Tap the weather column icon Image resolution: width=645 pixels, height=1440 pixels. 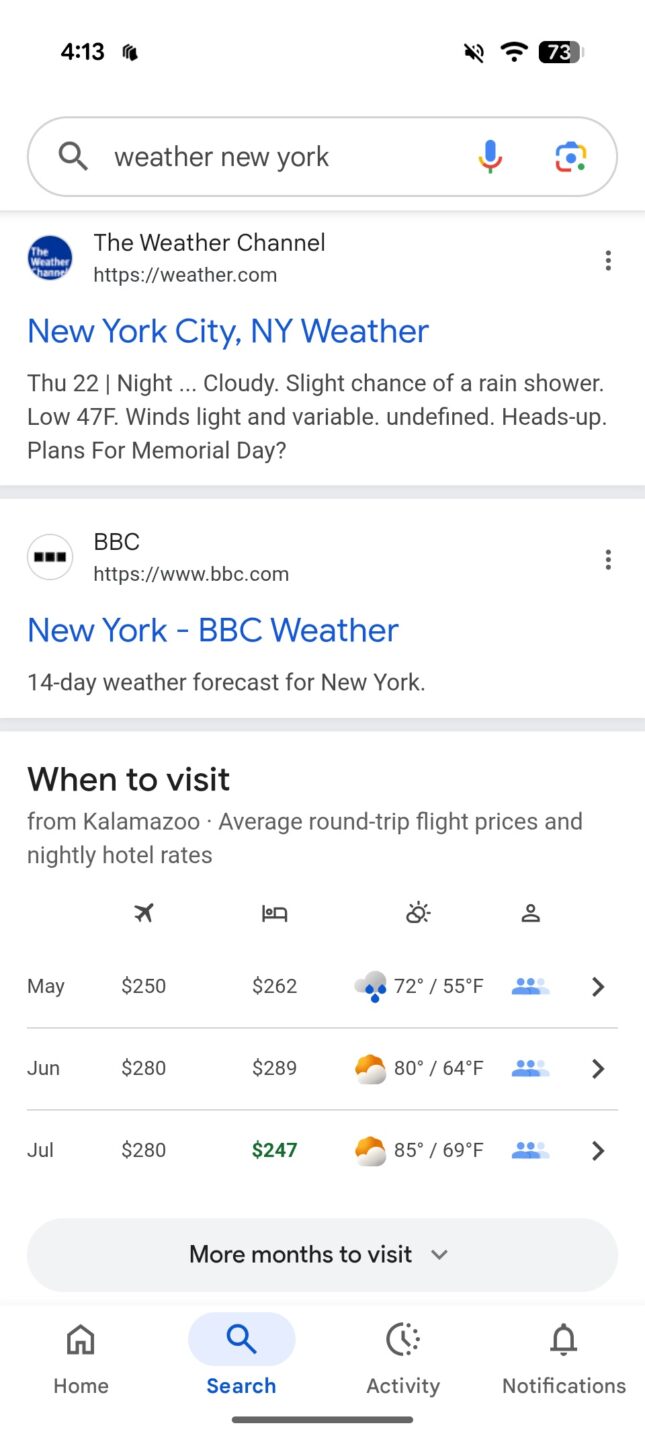417,912
